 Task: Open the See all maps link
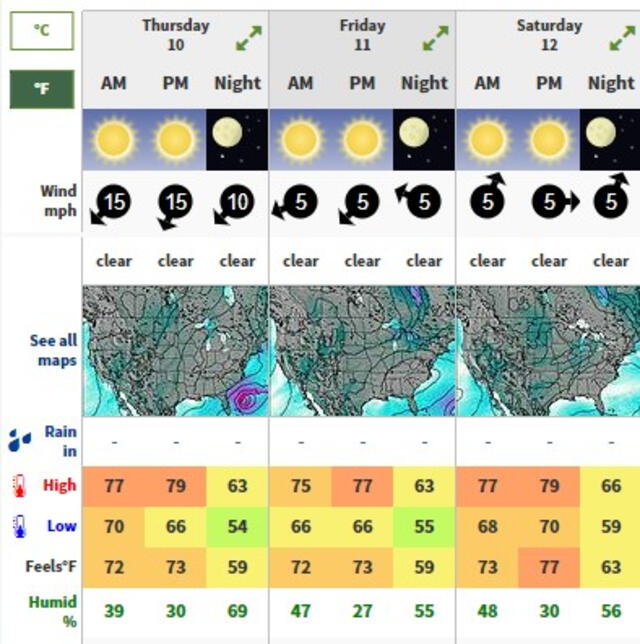53,350
